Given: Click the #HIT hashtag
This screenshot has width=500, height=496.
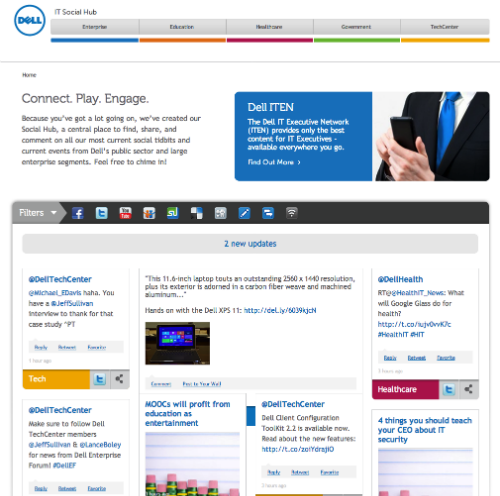Looking at the screenshot, I should point(417,335).
